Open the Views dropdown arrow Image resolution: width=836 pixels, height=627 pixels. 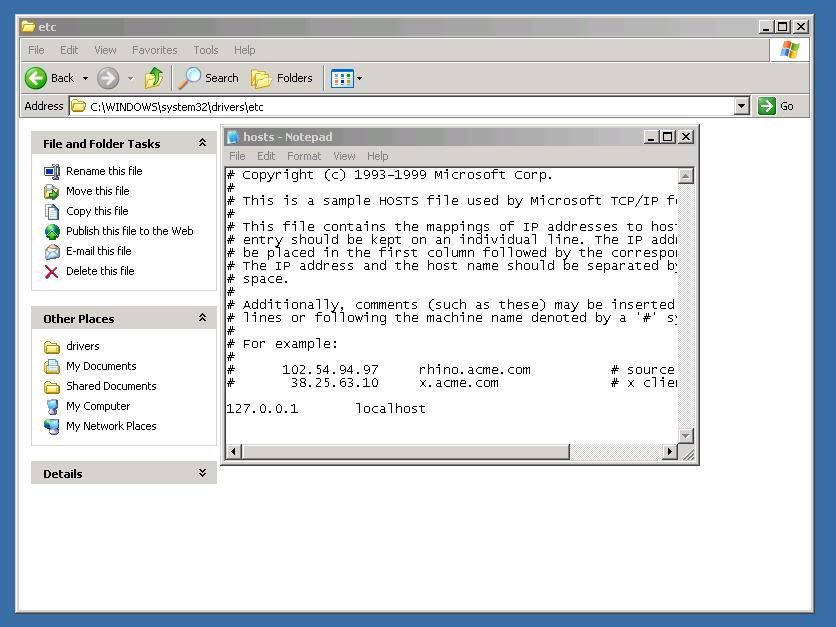[x=359, y=78]
